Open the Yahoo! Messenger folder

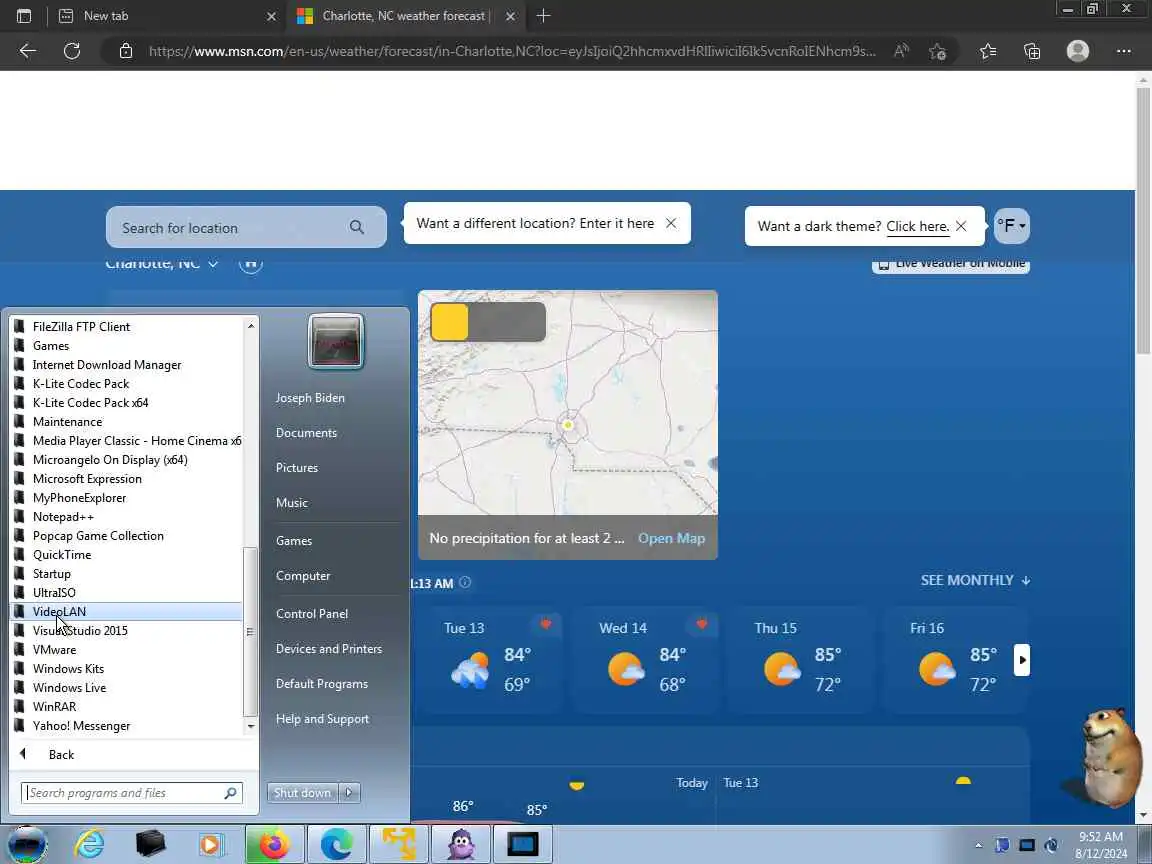click(126, 725)
